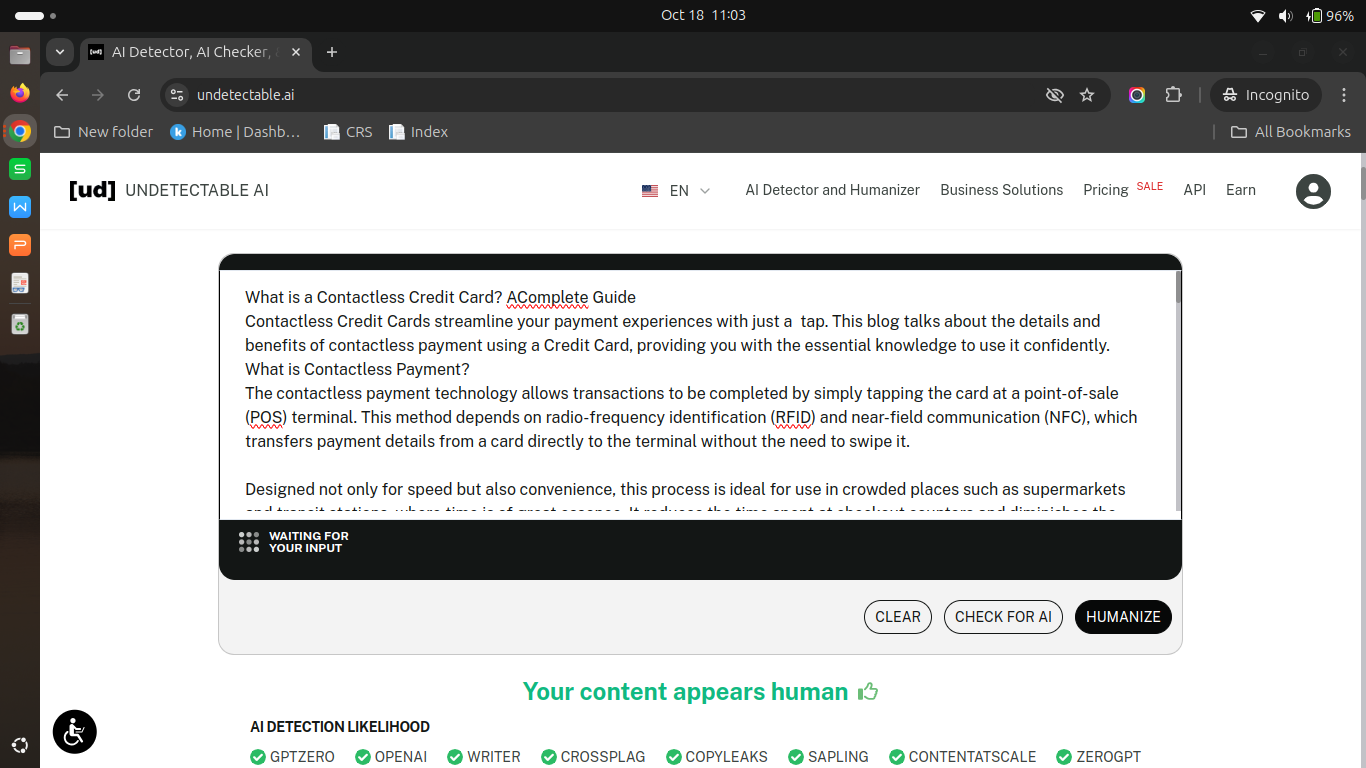Open the accessibility widget icon
This screenshot has width=1366, height=768.
coord(75,731)
